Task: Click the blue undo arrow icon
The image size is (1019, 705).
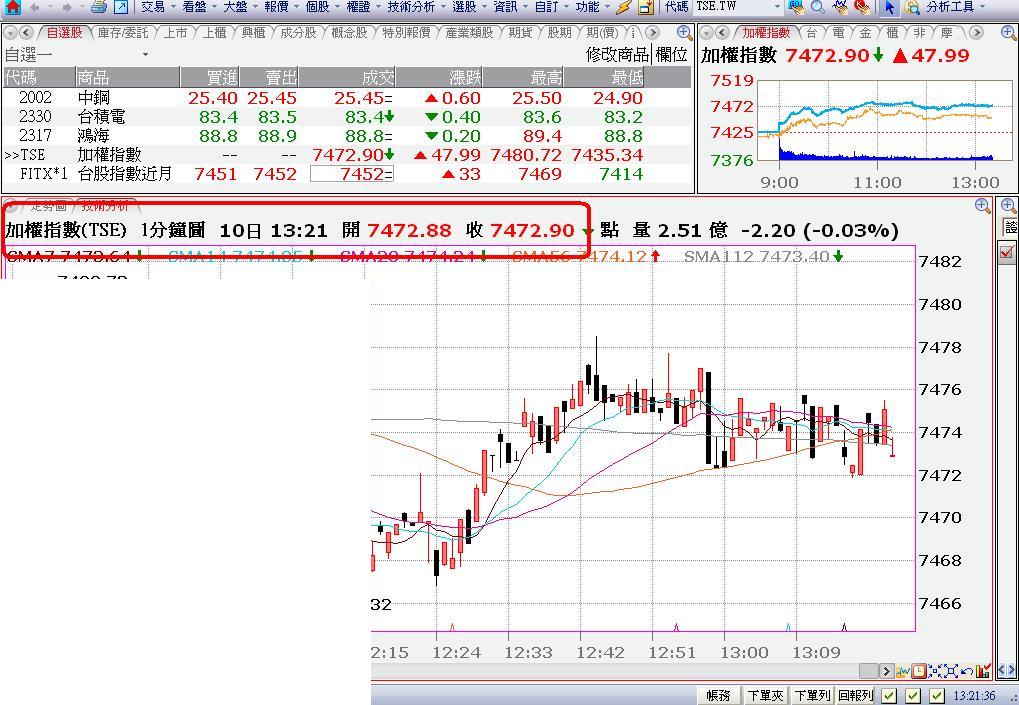Action: tap(966, 671)
